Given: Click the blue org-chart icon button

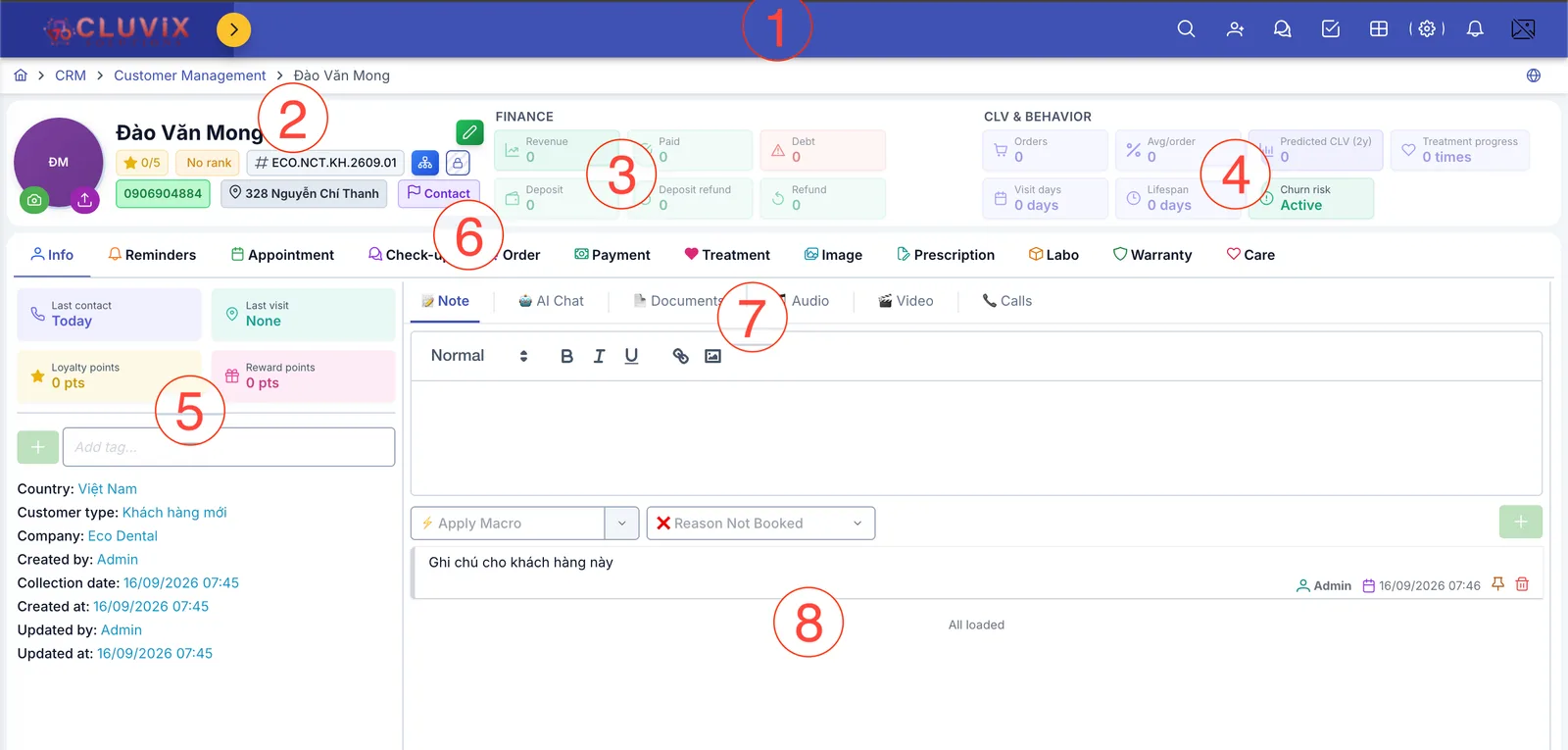Looking at the screenshot, I should point(425,163).
